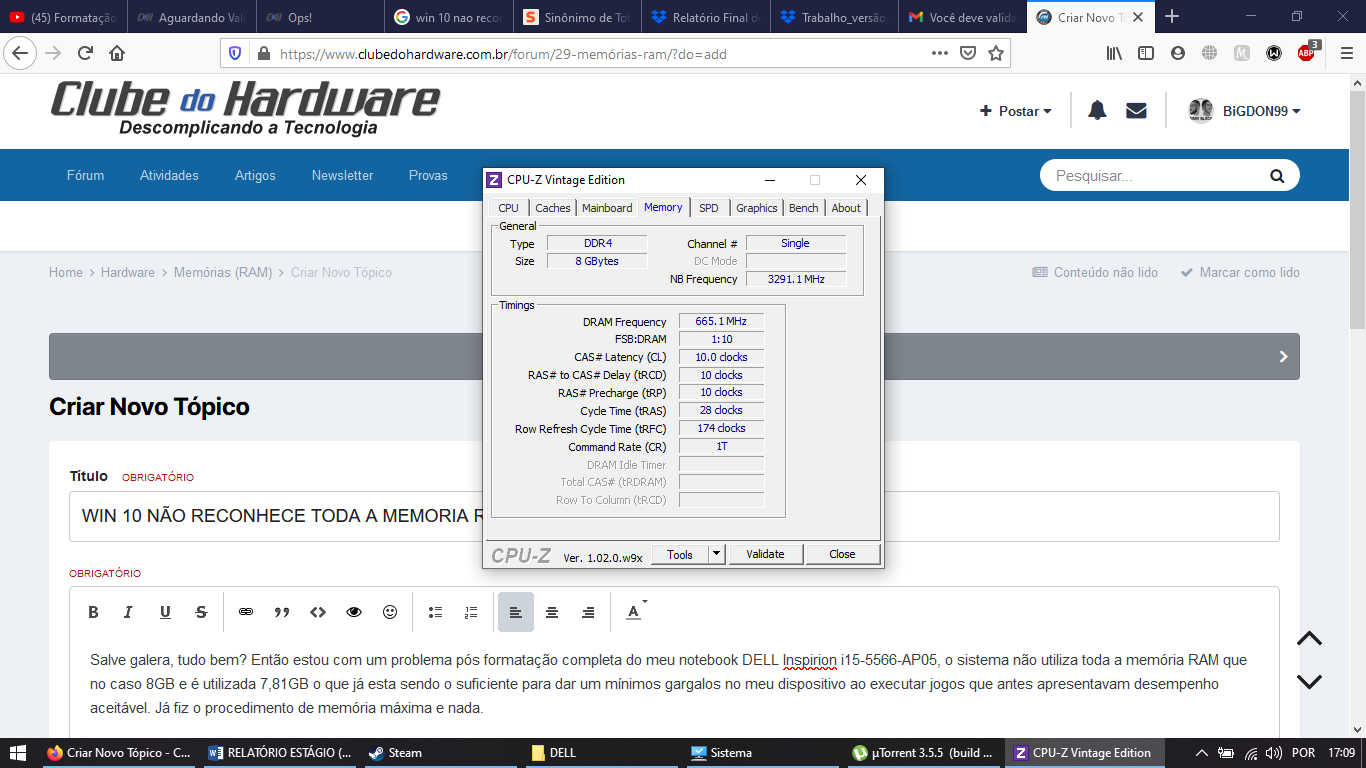Open the Atividades nav link
Viewport: 1366px width, 768px height.
click(x=169, y=175)
